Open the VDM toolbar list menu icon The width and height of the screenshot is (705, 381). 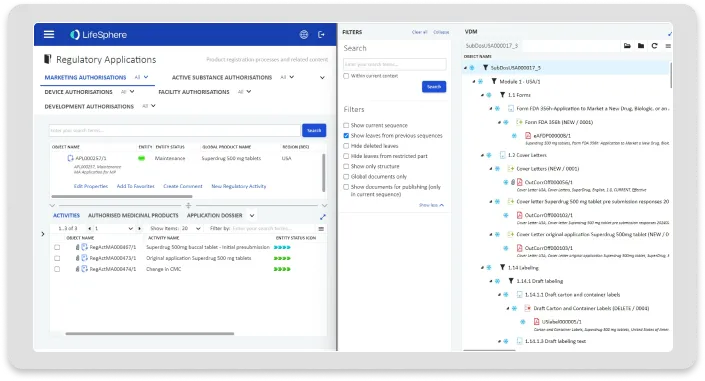[668, 46]
